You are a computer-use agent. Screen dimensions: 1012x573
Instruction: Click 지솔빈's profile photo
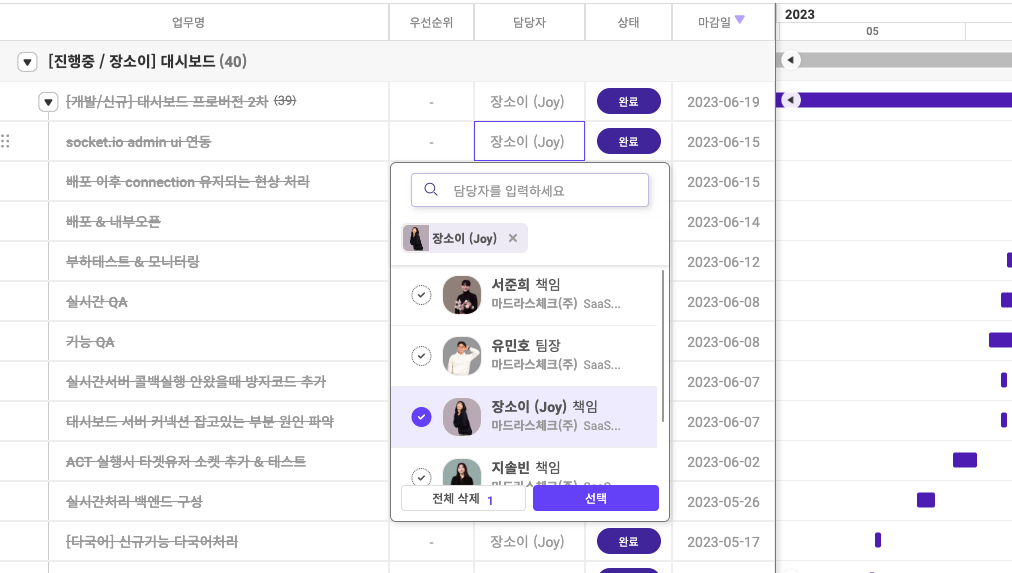pos(462,472)
